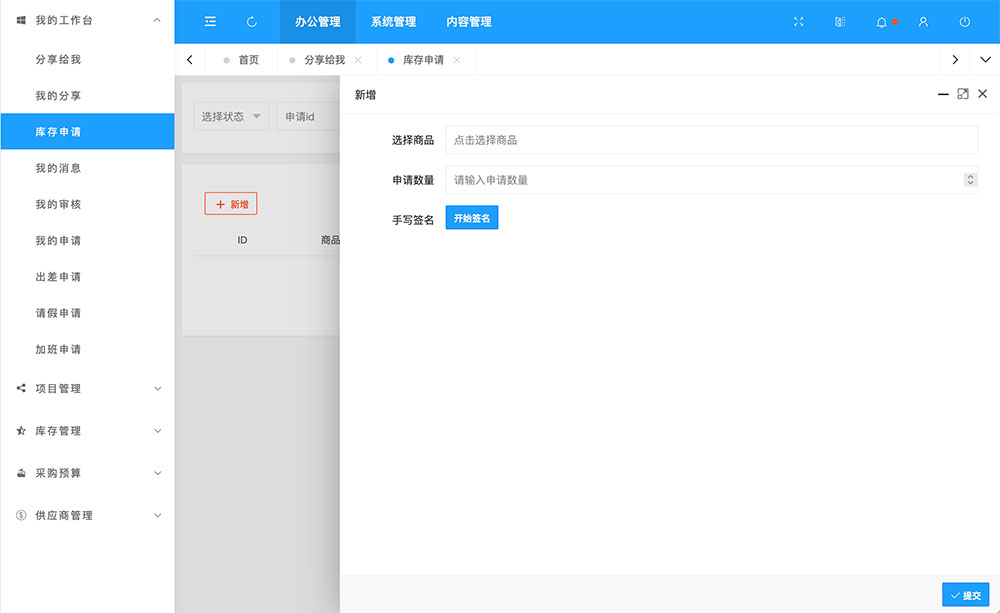Click the 供应商管理 dollar icon
Viewport: 1000px width, 613px height.
tap(21, 515)
